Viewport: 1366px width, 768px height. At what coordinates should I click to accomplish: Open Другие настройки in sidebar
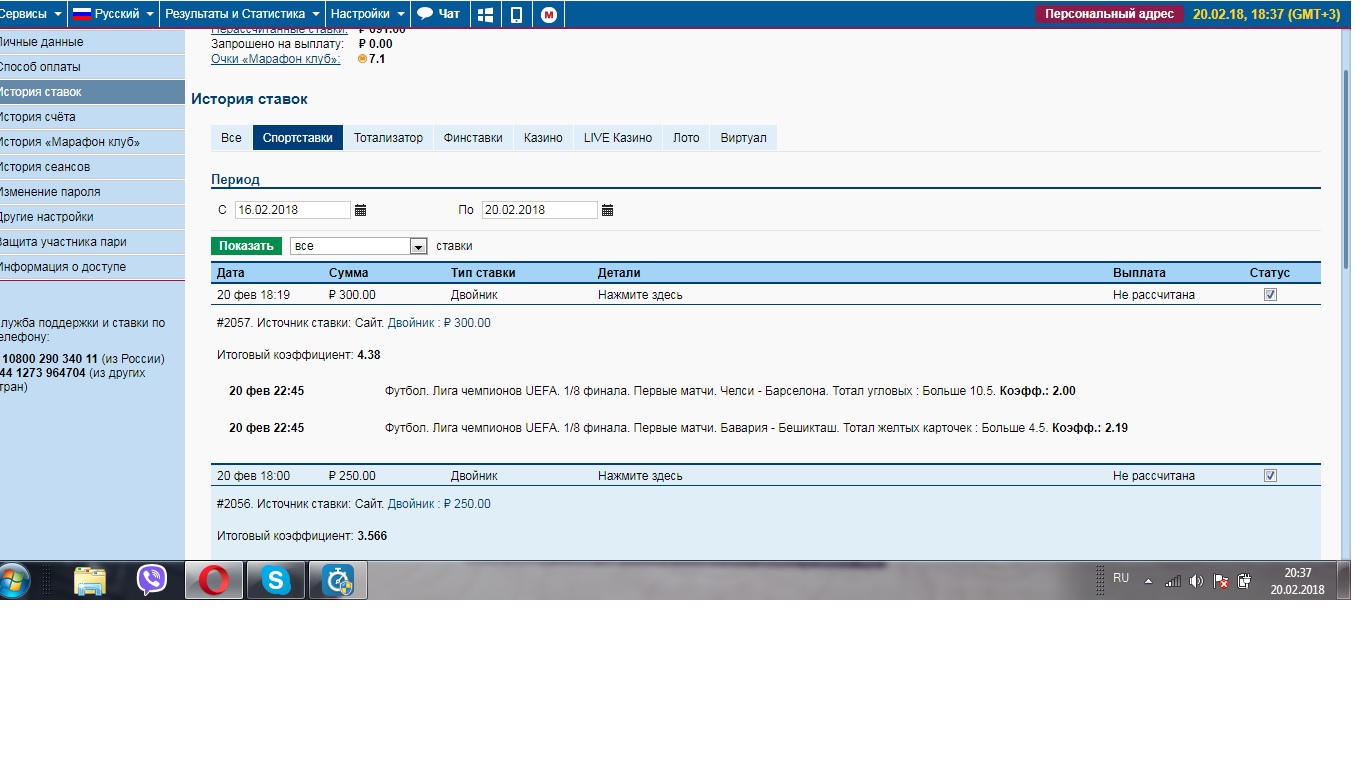[92, 217]
